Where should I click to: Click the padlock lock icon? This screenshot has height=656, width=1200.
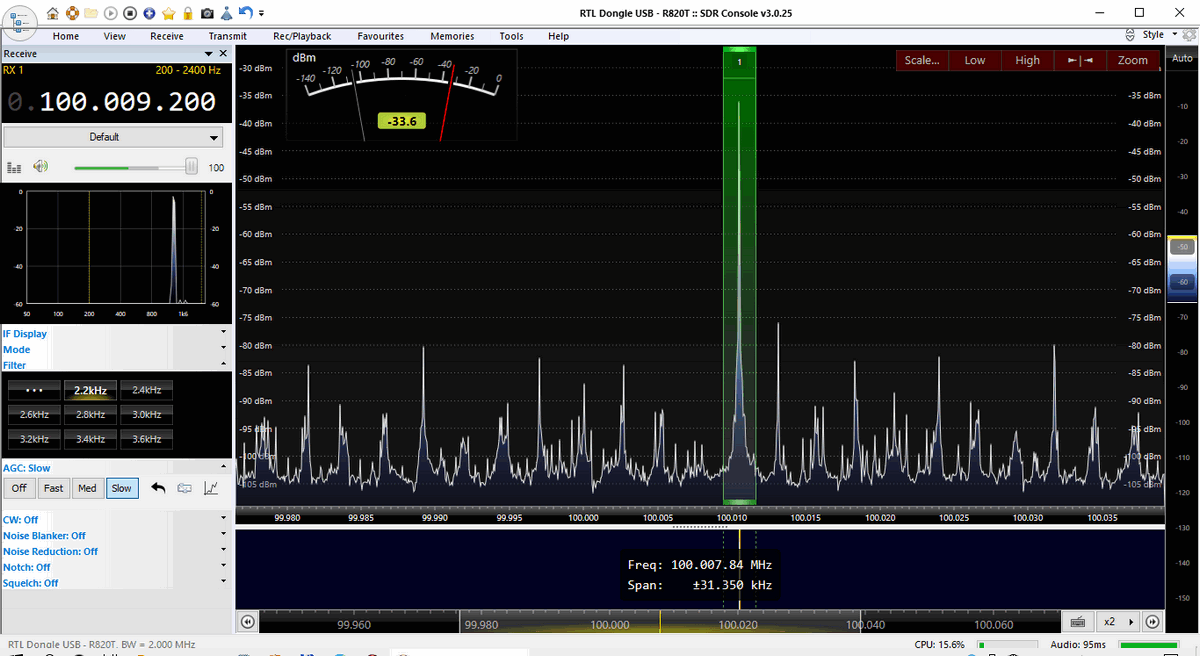tap(187, 13)
